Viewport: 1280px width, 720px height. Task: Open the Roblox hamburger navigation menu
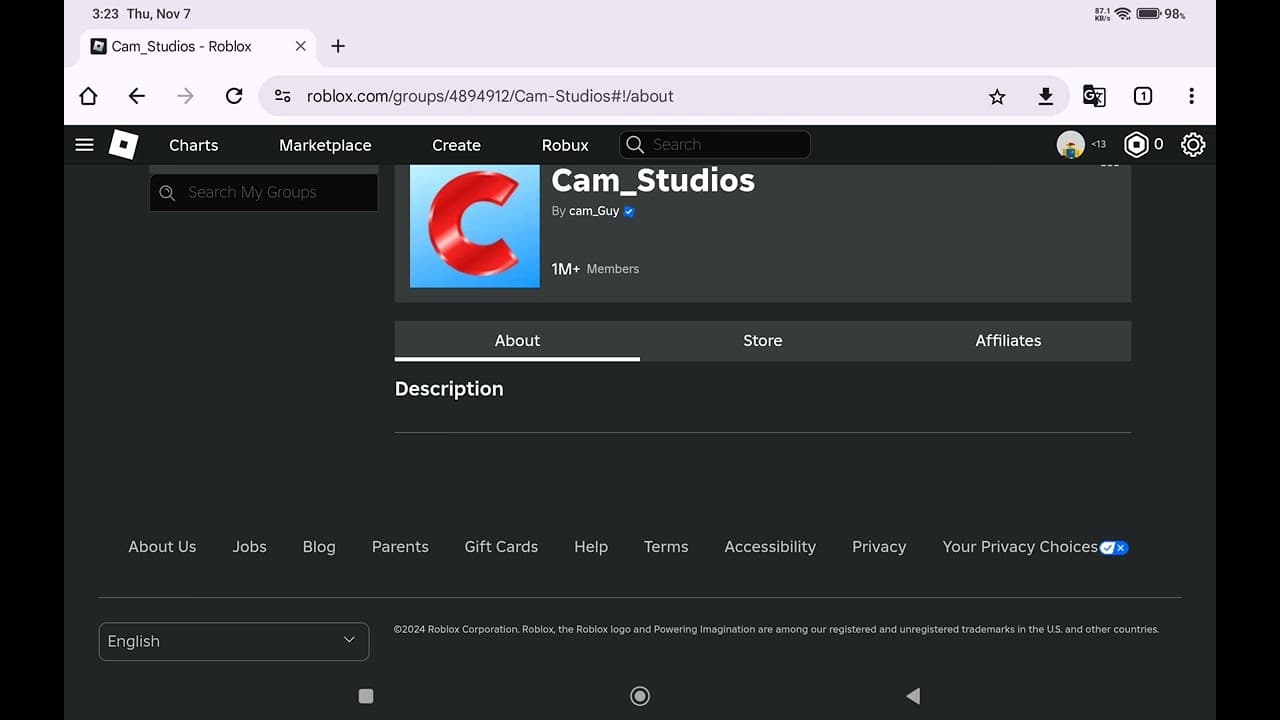85,145
